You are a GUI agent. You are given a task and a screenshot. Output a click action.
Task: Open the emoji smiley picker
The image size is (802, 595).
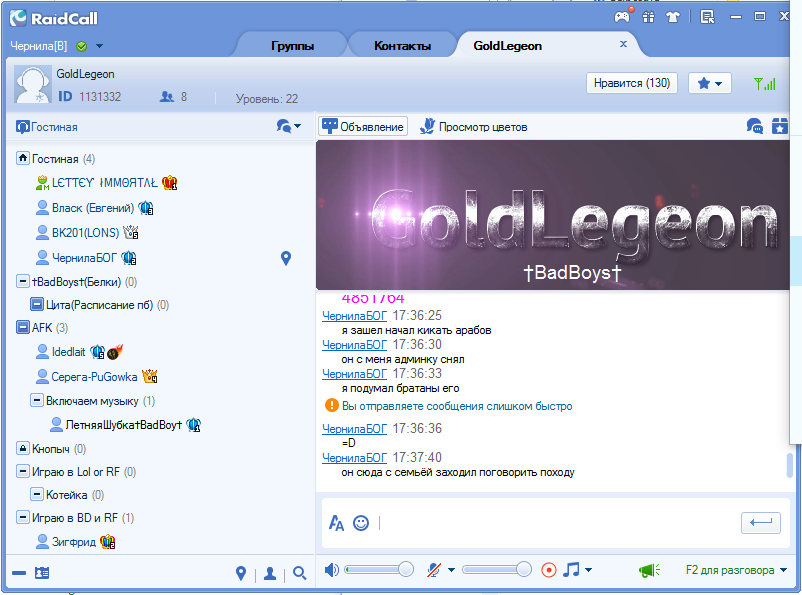pos(361,523)
